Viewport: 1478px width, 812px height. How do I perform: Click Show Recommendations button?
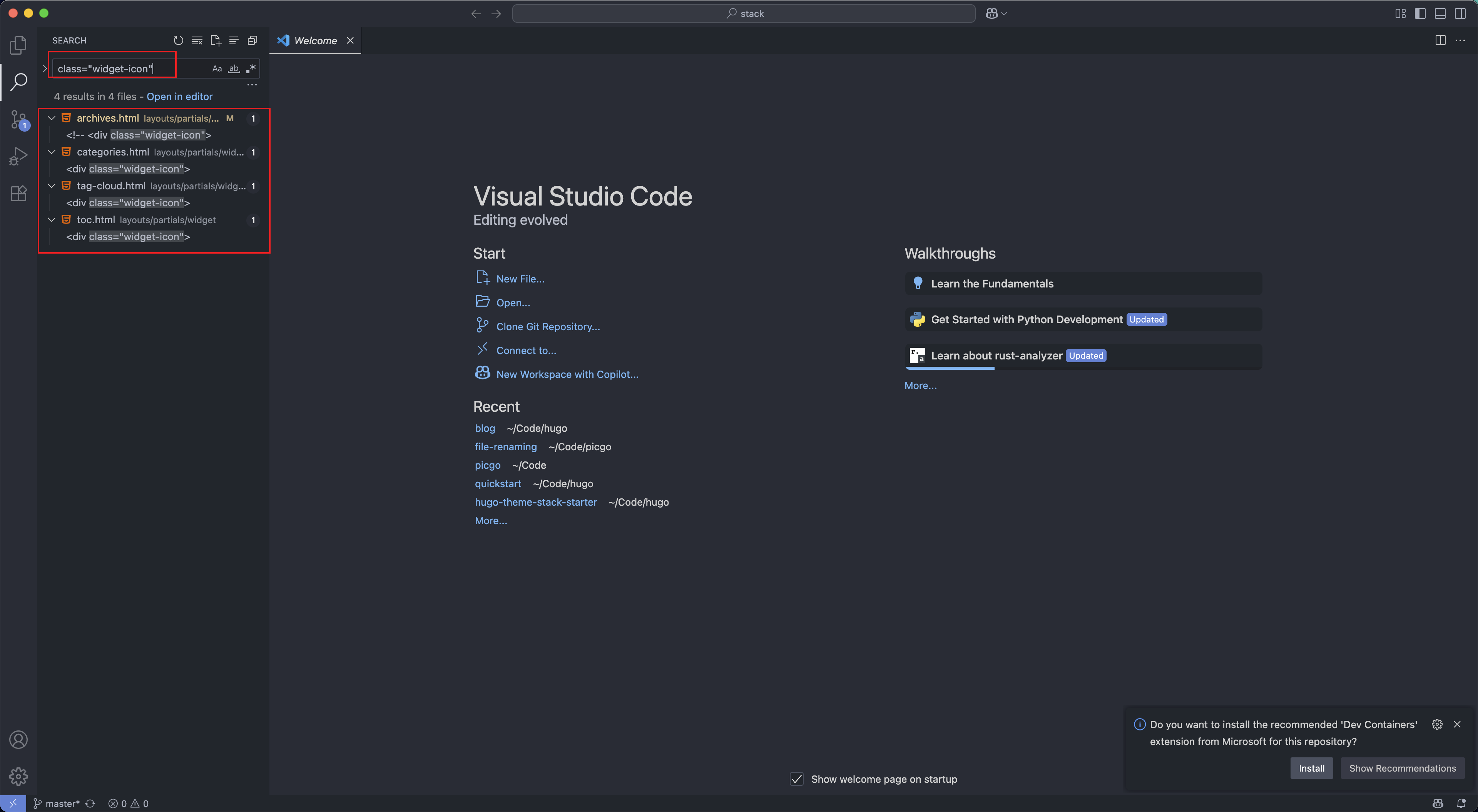(1402, 768)
